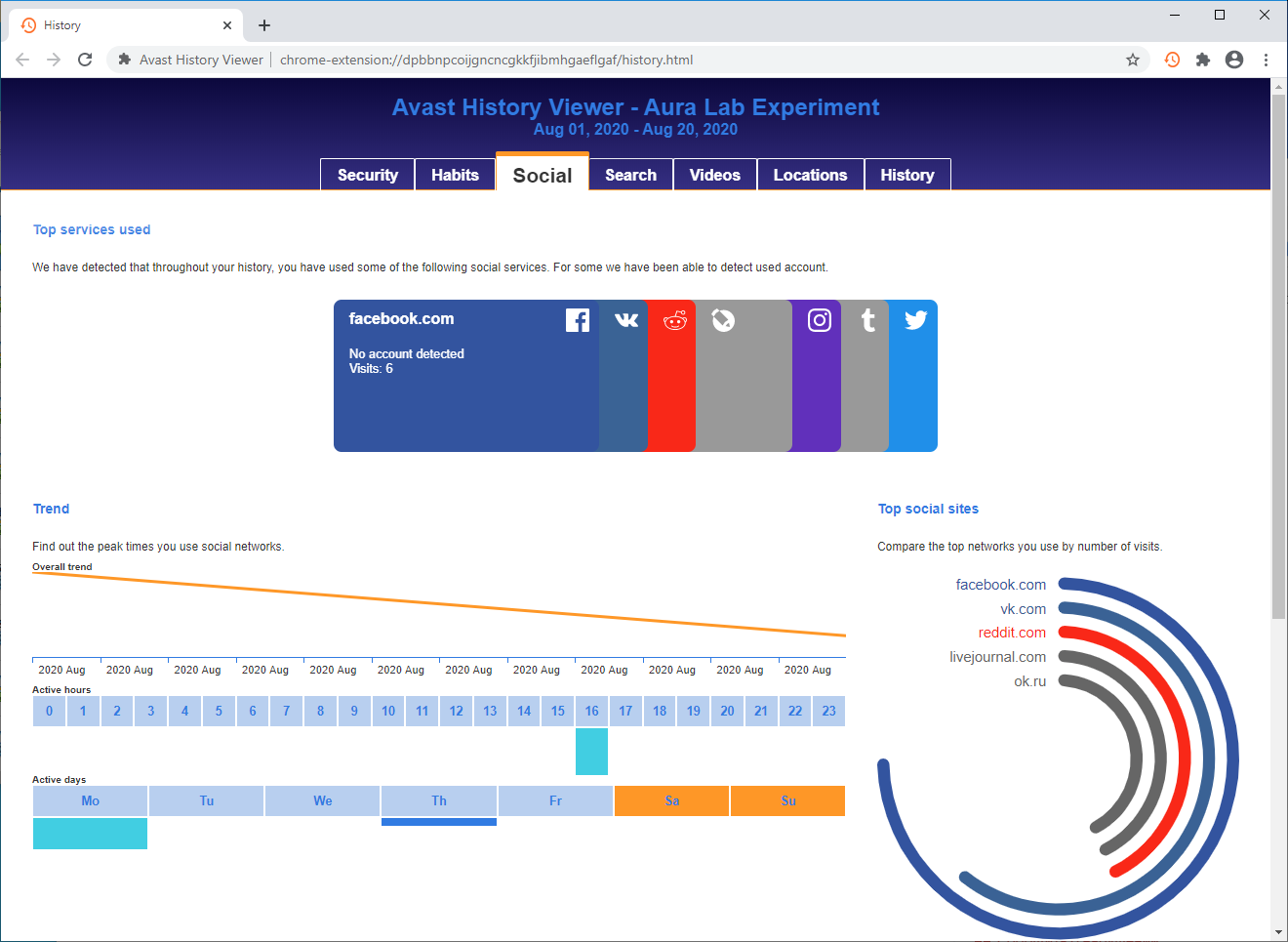
Task: Select the We active day
Action: (323, 800)
